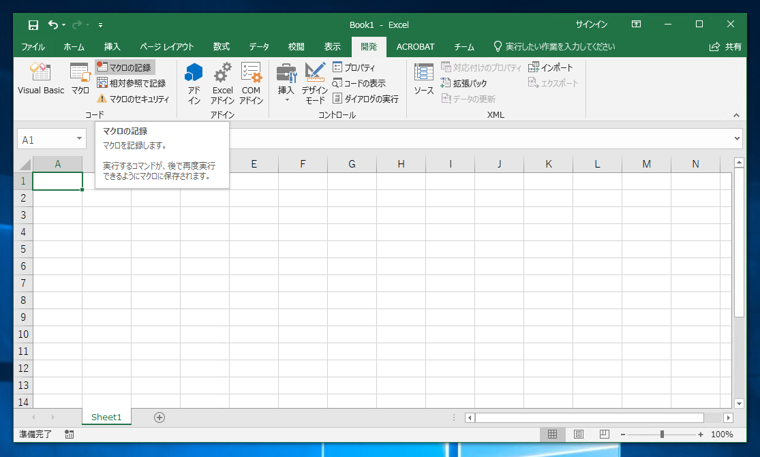Viewport: 760px width, 457px height.
Task: Switch to the ホーム tab
Action: (x=74, y=47)
